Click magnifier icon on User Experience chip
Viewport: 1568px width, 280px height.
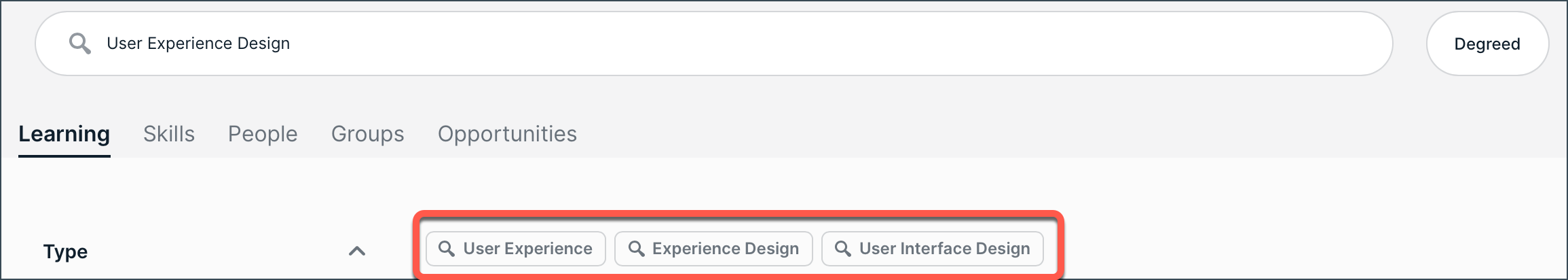(447, 249)
